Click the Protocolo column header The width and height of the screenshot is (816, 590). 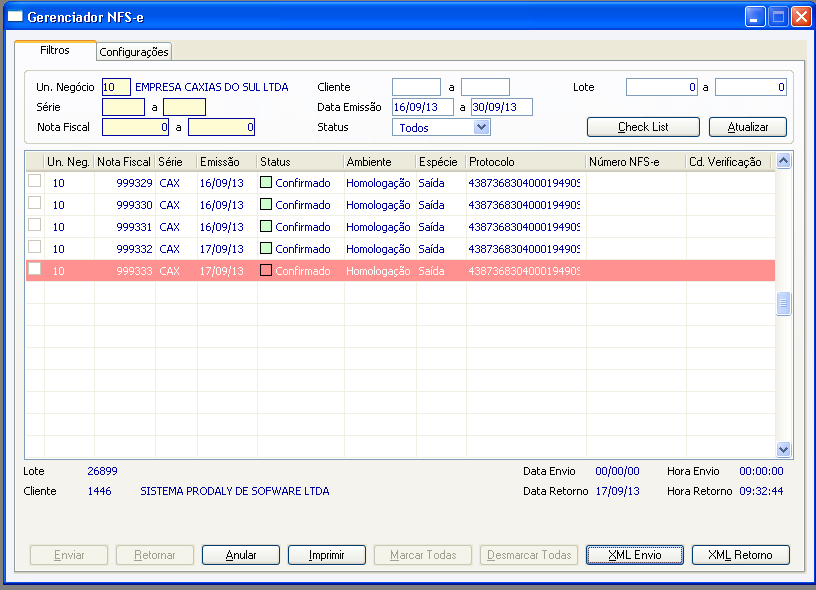click(x=526, y=162)
